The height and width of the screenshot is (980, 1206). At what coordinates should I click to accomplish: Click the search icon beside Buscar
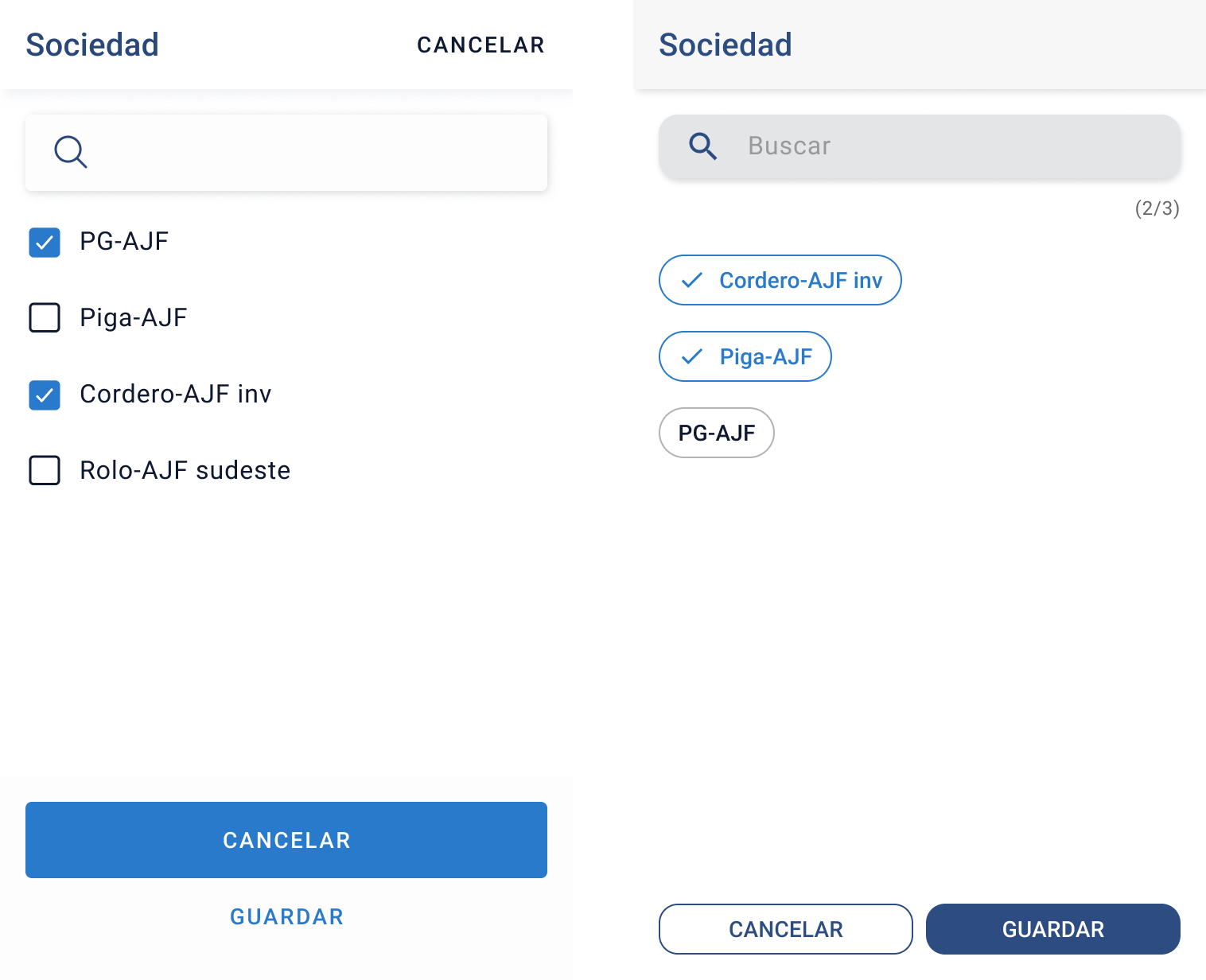(702, 146)
